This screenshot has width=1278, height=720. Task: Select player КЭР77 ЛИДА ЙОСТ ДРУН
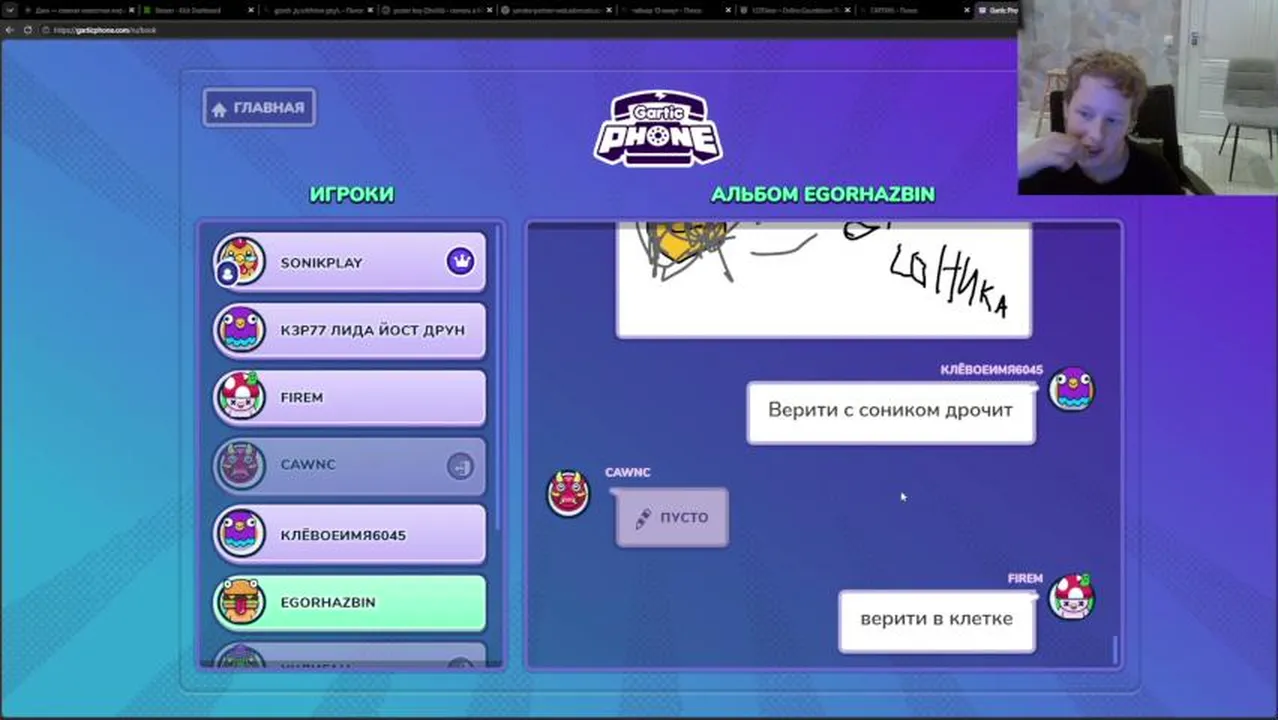click(x=349, y=330)
